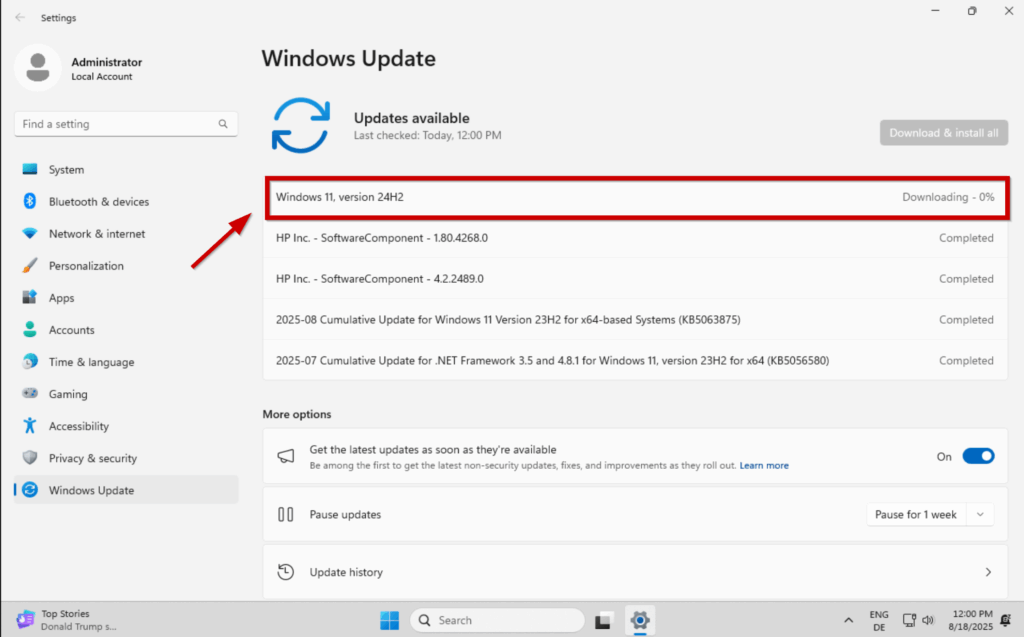
Task: Open the Learn more link
Action: click(x=764, y=466)
